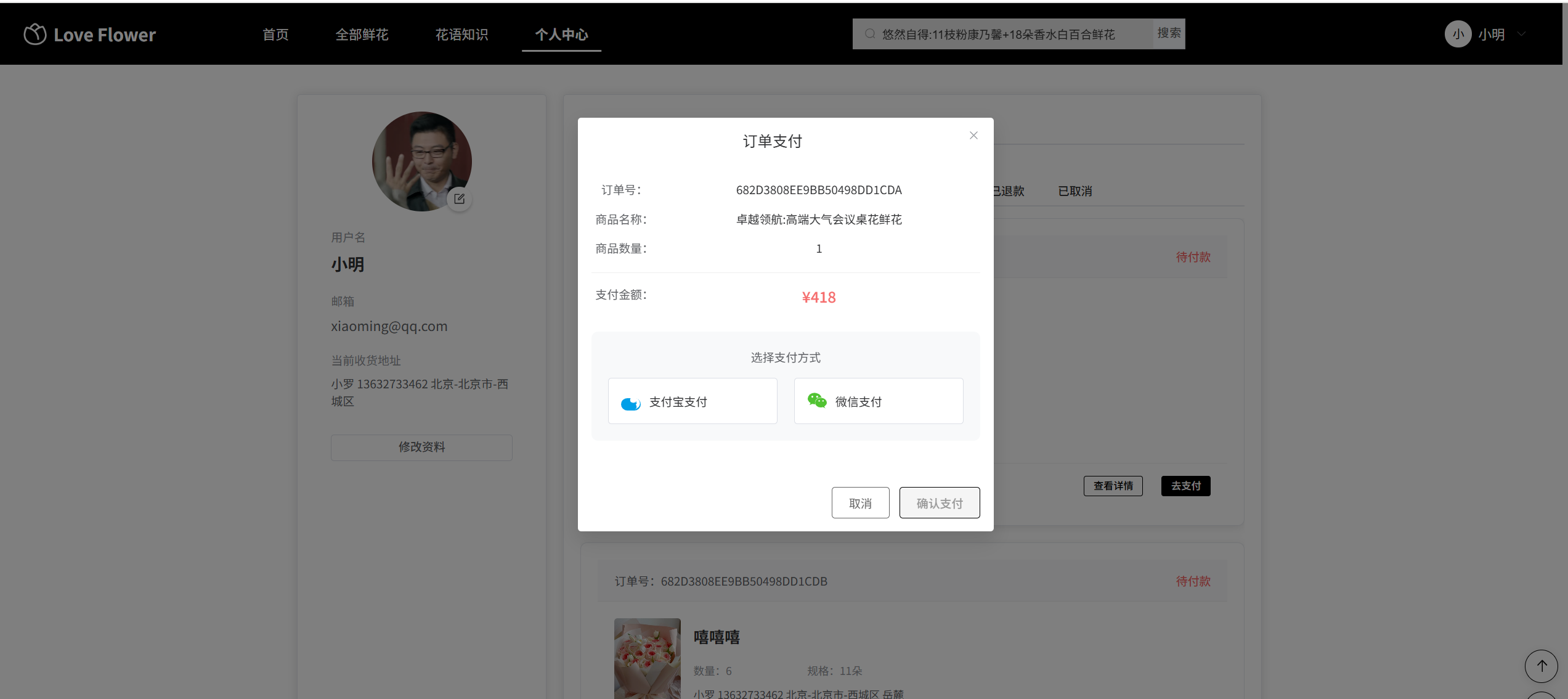This screenshot has width=1568, height=699.
Task: Close the order payment dialog
Action: [973, 136]
